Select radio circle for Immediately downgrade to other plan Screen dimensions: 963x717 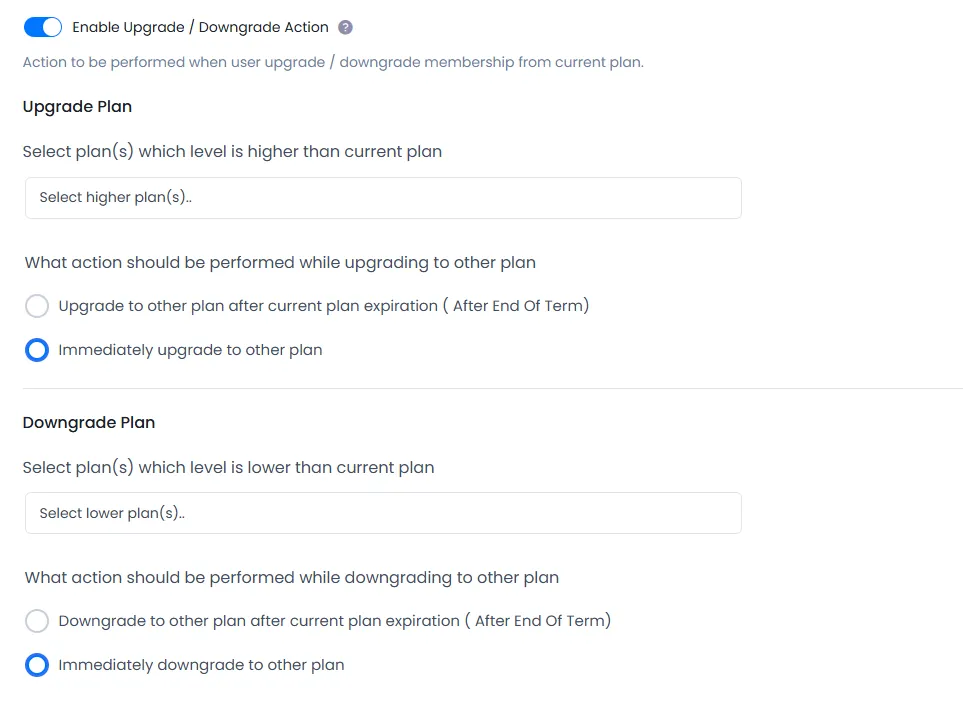[x=37, y=665]
